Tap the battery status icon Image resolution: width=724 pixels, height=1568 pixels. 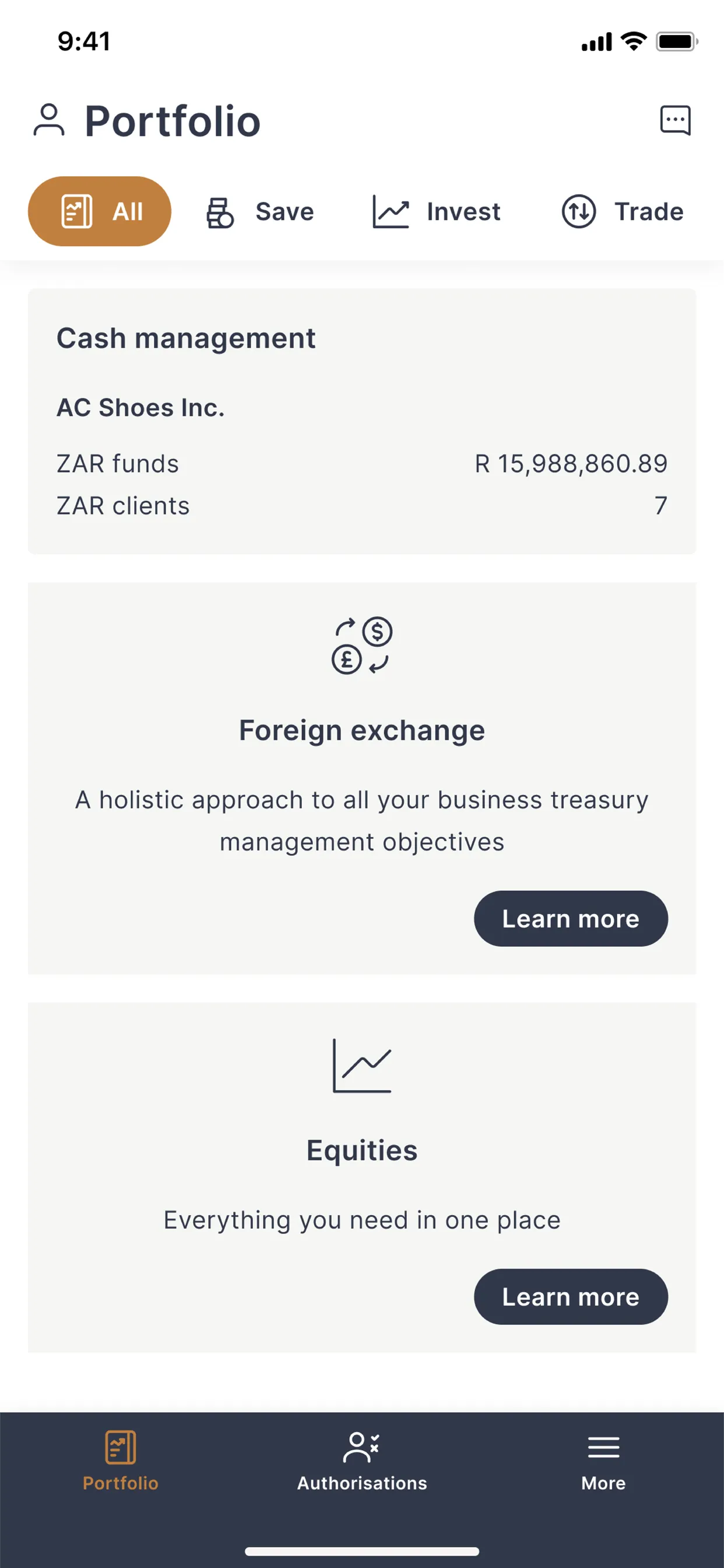pyautogui.click(x=676, y=41)
